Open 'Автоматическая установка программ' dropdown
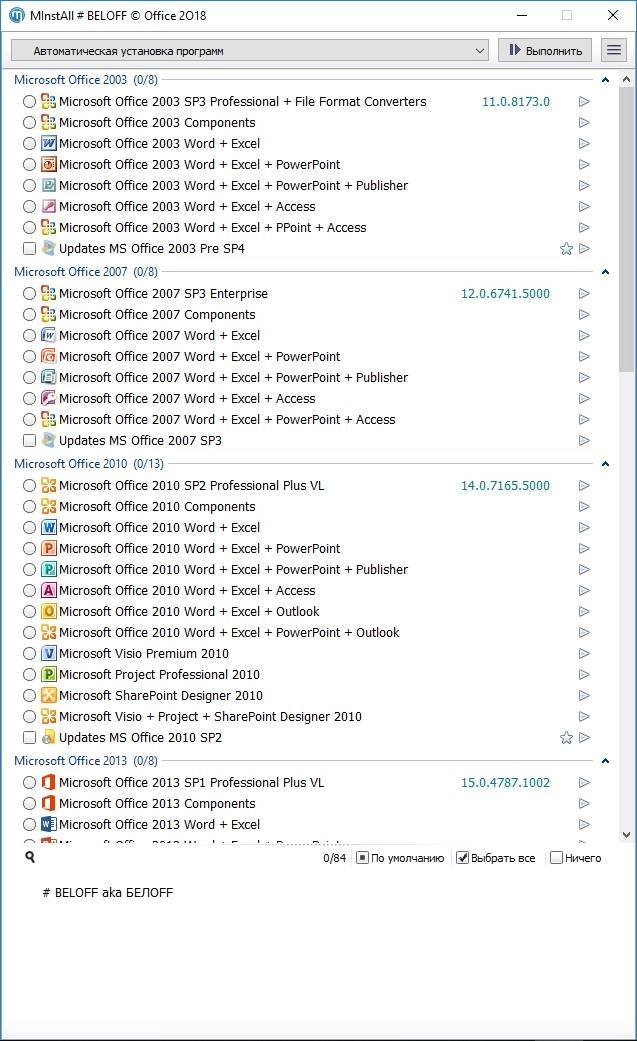Image resolution: width=637 pixels, height=1041 pixels. (x=250, y=50)
